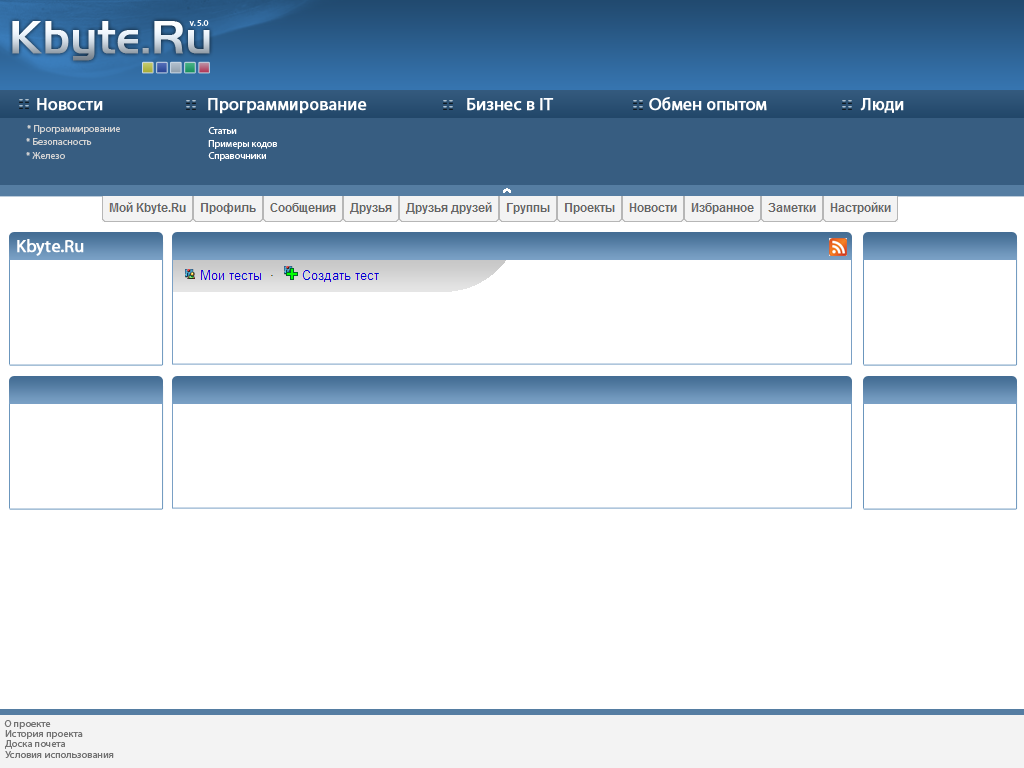Open the Обмен опытом menu
The height and width of the screenshot is (768, 1024).
pos(707,104)
